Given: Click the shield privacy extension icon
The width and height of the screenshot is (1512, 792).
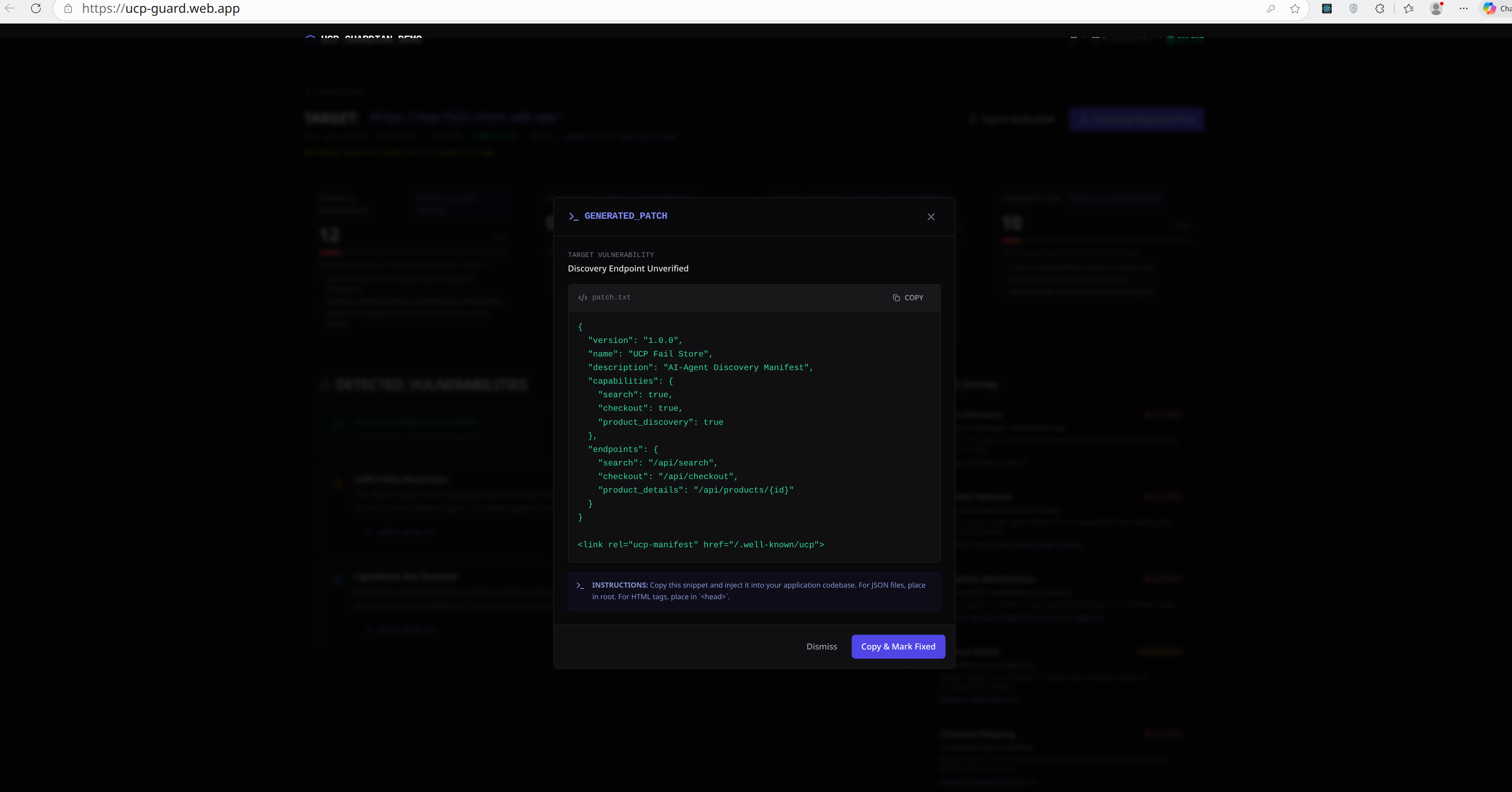Looking at the screenshot, I should click(x=1353, y=9).
